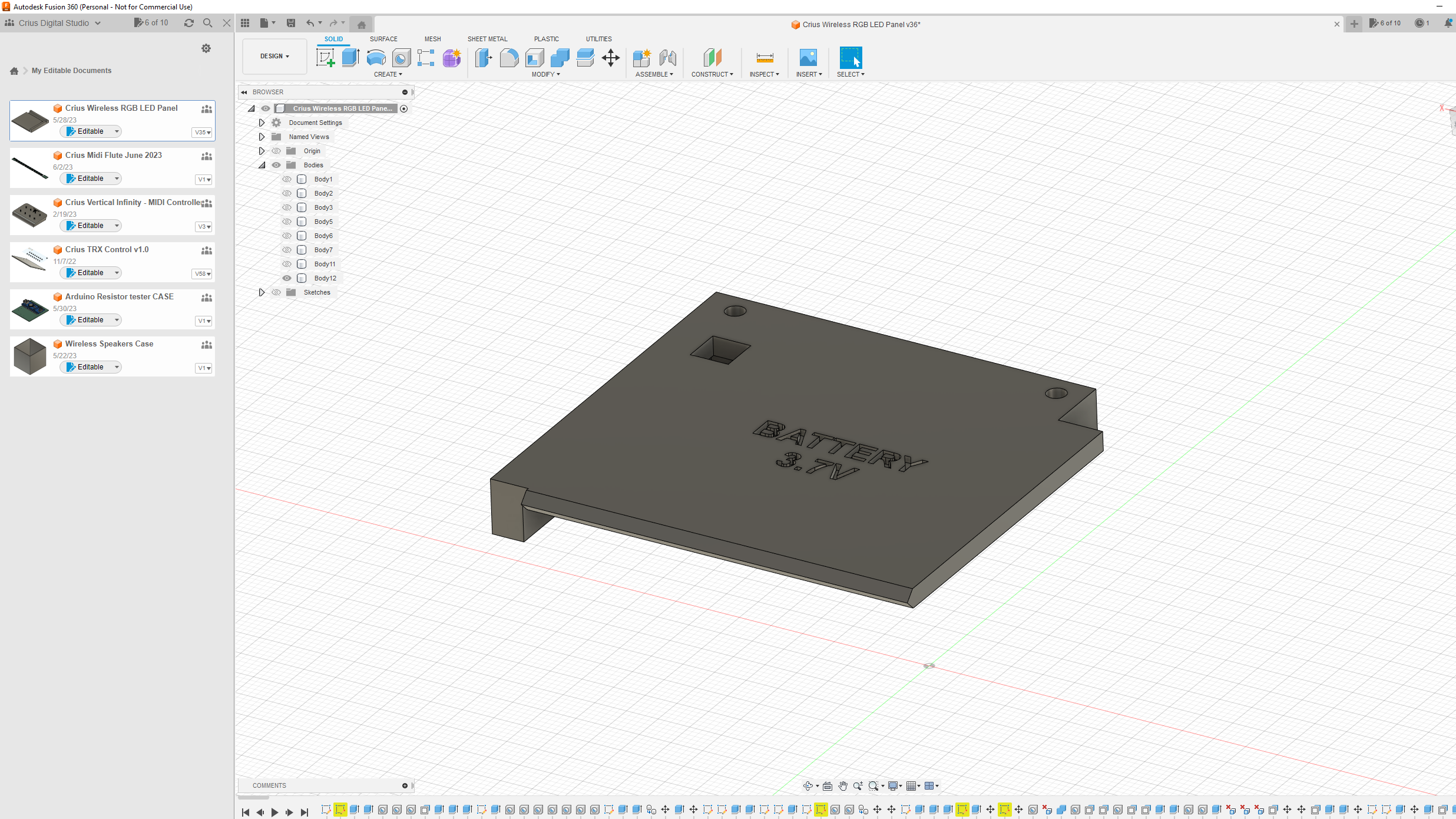Expand the Origin folder in browser

click(261, 150)
